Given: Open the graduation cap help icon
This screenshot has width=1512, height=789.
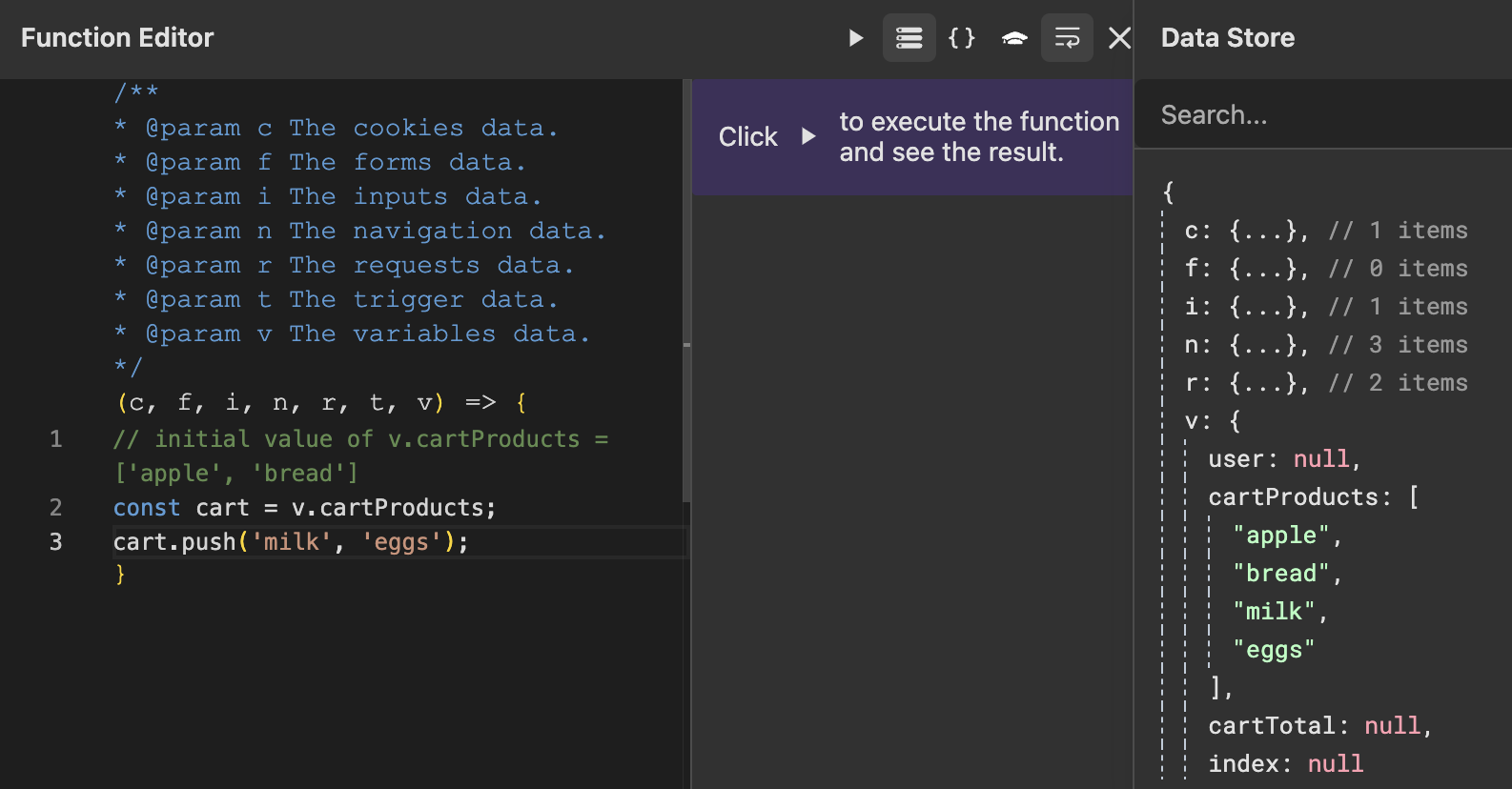Looking at the screenshot, I should point(1014,38).
